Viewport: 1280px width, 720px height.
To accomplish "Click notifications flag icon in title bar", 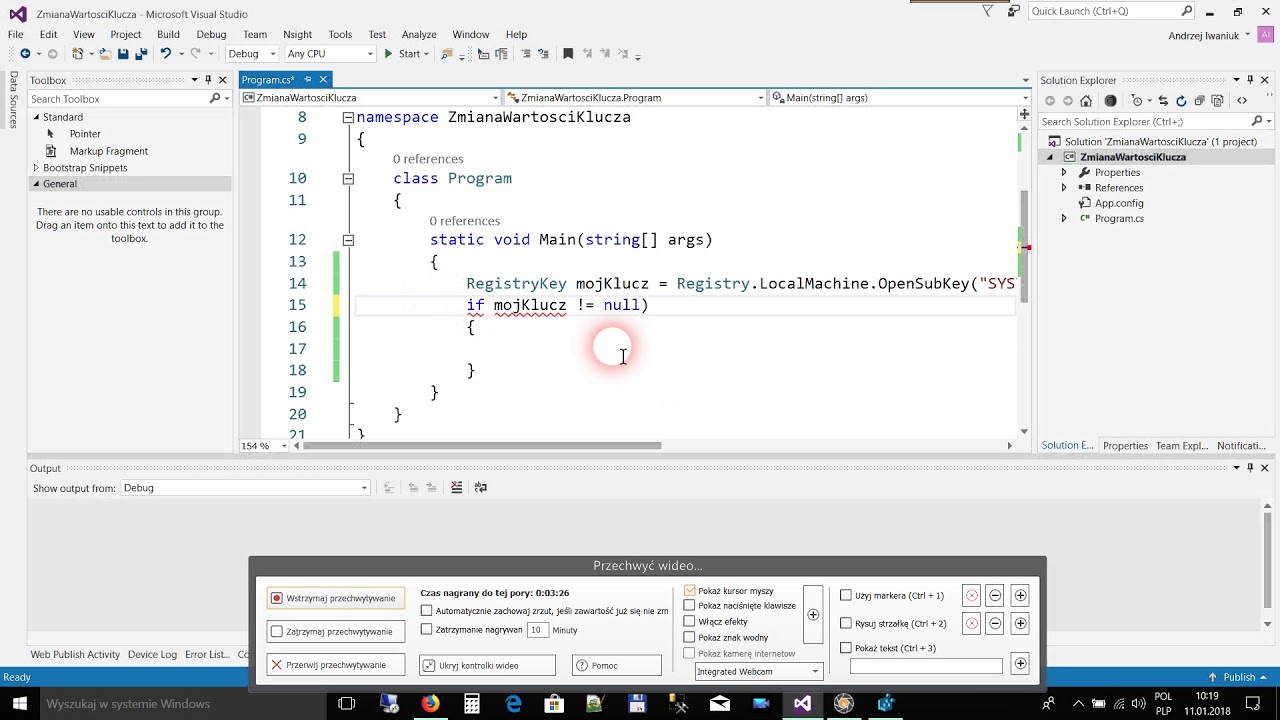I will coord(988,11).
